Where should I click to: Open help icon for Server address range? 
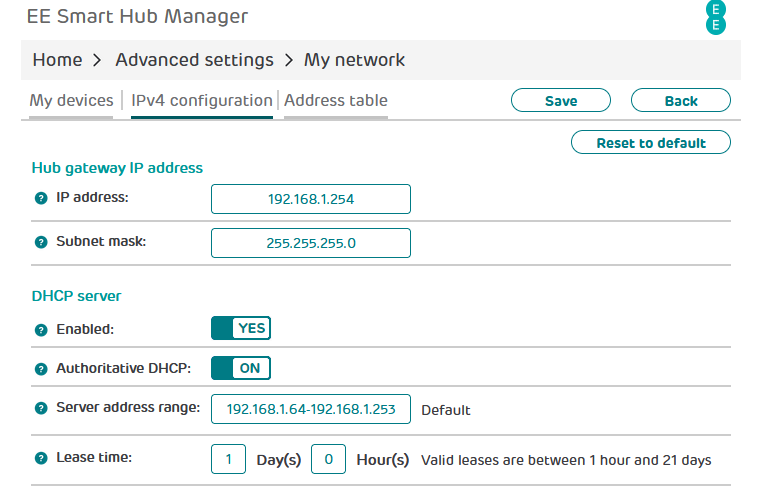coord(41,408)
